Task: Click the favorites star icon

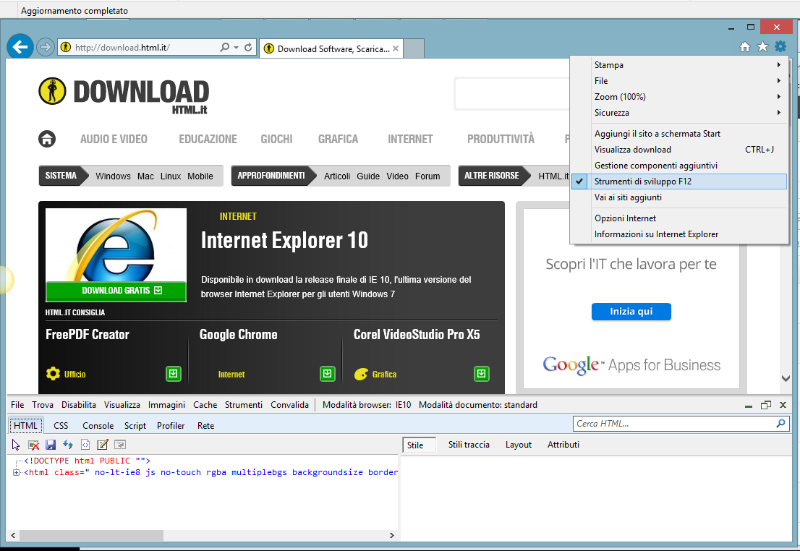Action: pyautogui.click(x=763, y=47)
